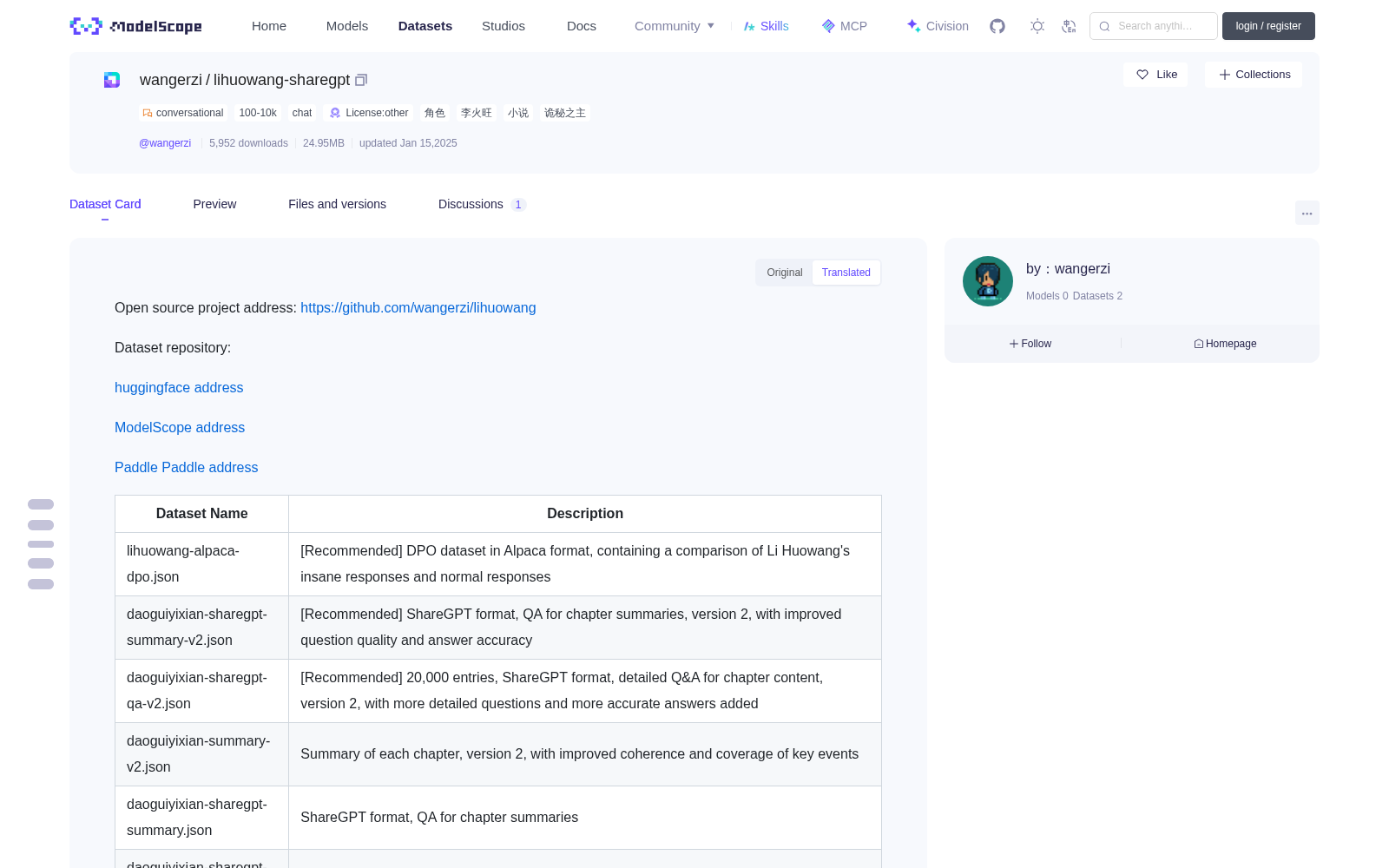1389x868 pixels.
Task: Open the ModelScope address link
Action: pos(180,427)
